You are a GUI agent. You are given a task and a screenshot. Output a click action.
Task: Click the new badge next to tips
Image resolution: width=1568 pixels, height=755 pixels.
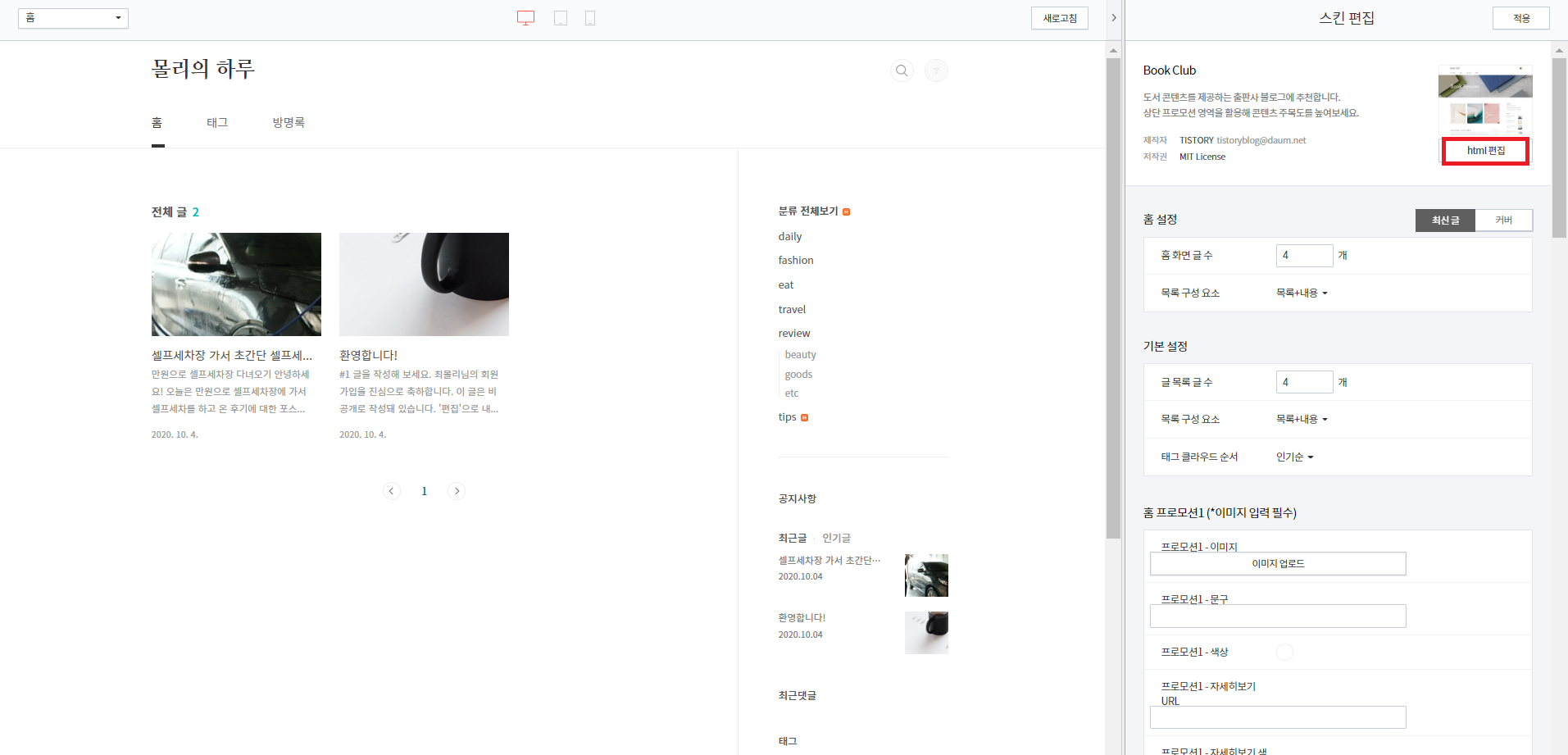tap(804, 417)
